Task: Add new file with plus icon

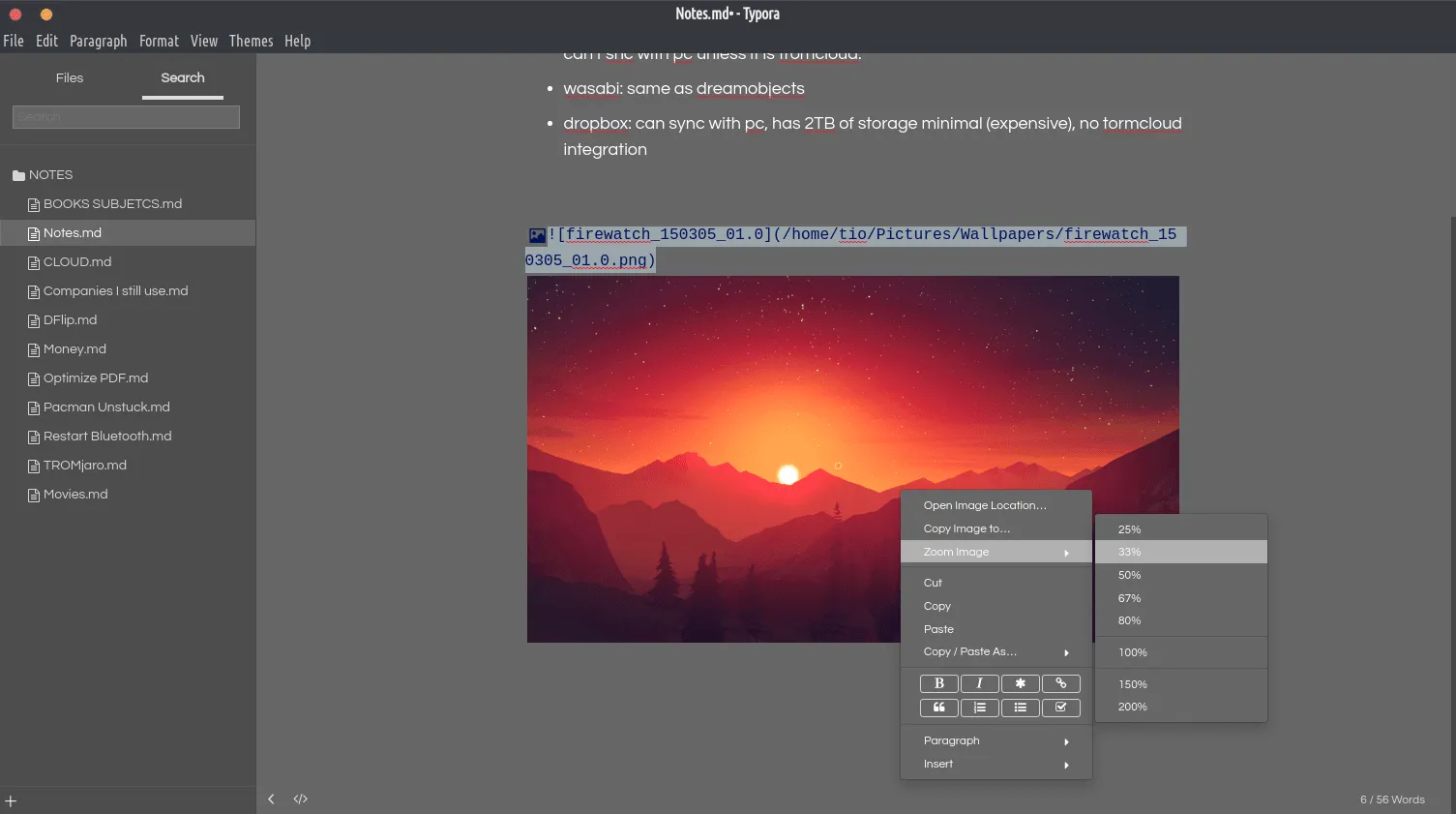Action: [x=11, y=801]
